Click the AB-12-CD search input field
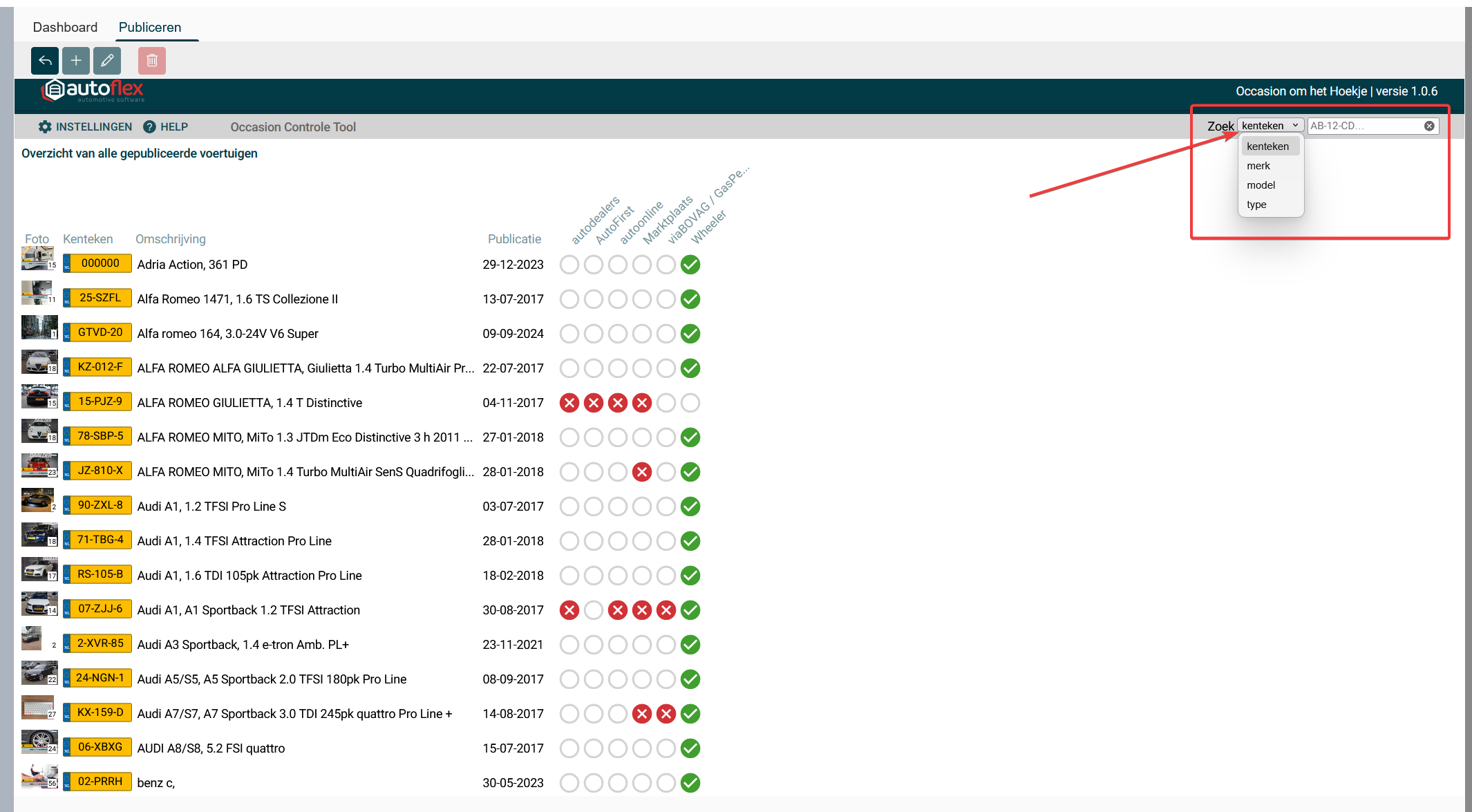This screenshot has height=812, width=1472. point(1365,126)
